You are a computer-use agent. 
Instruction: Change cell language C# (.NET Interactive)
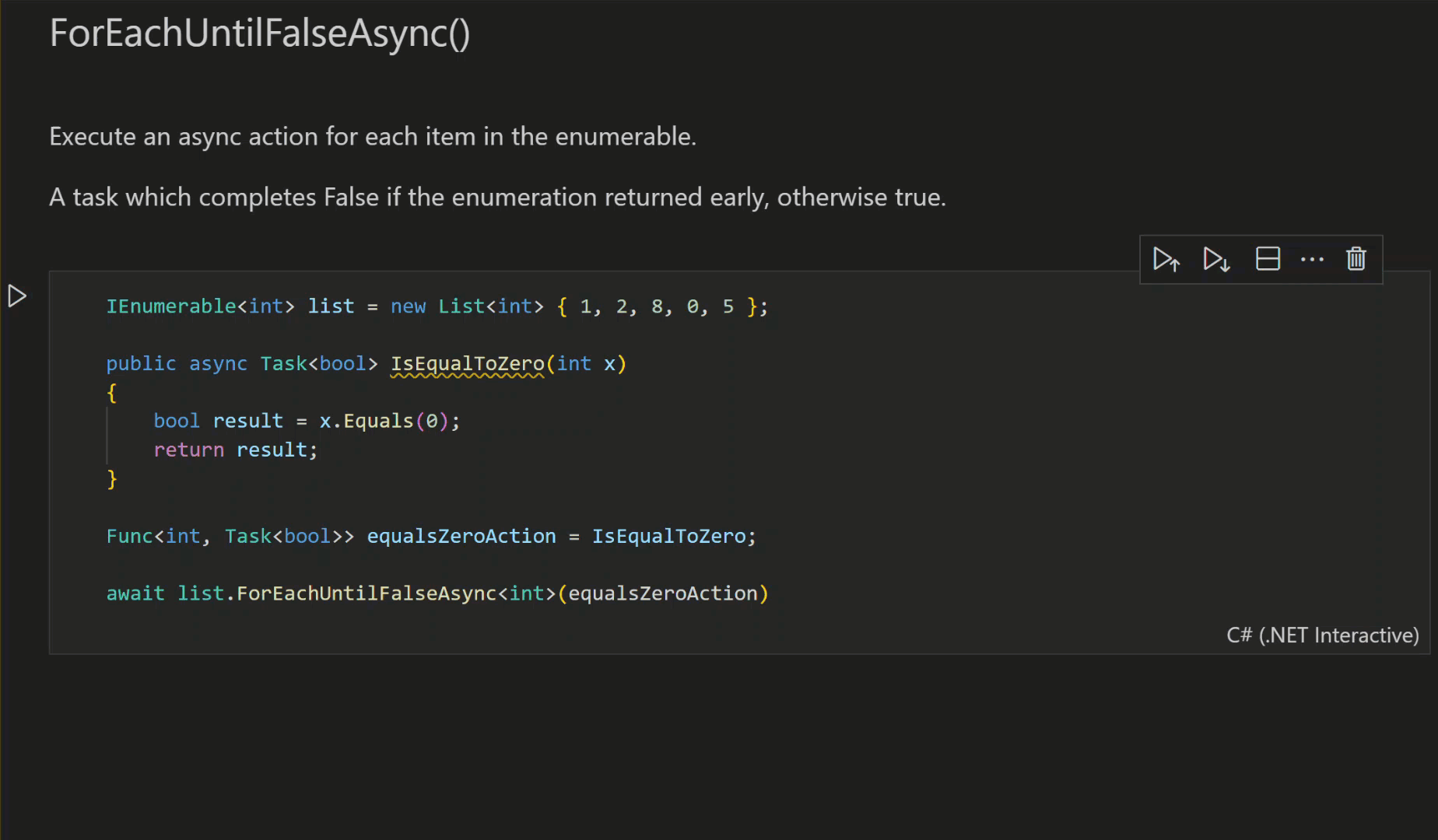click(x=1322, y=635)
